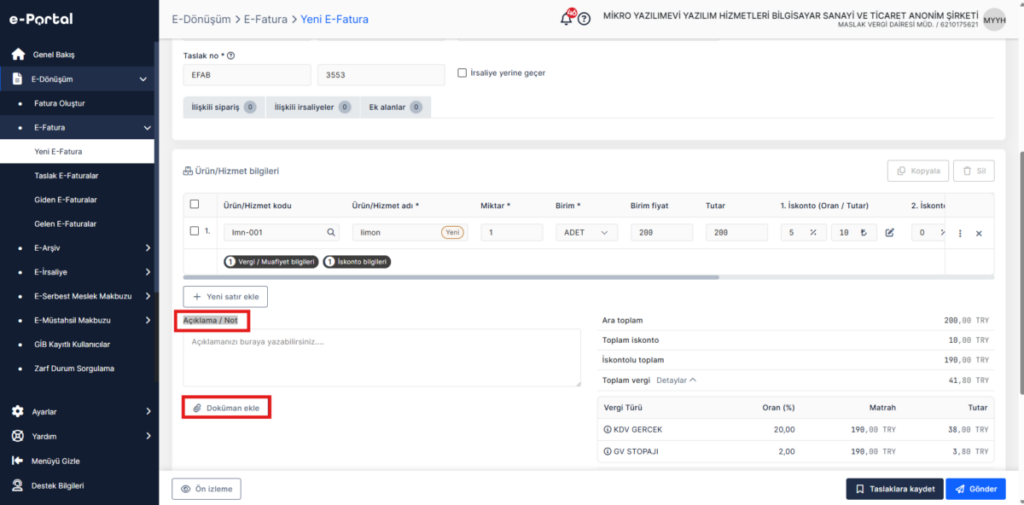
Task: Check the İrsaliye yerine geçer checkbox
Action: (x=462, y=73)
